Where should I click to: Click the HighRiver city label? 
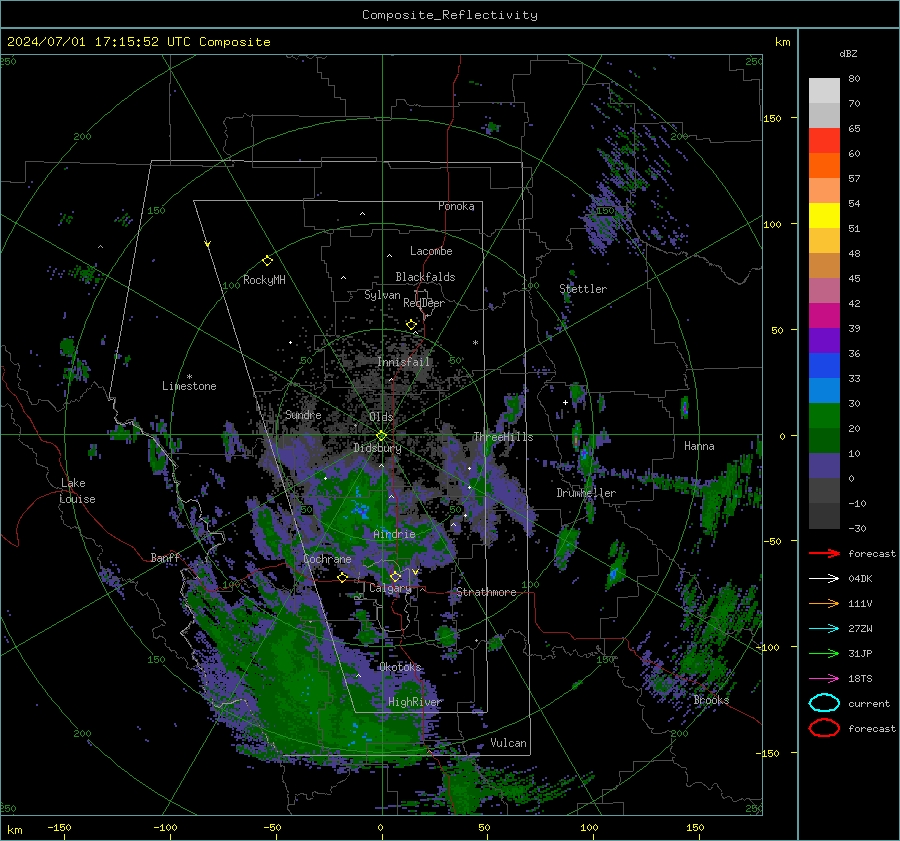point(415,702)
